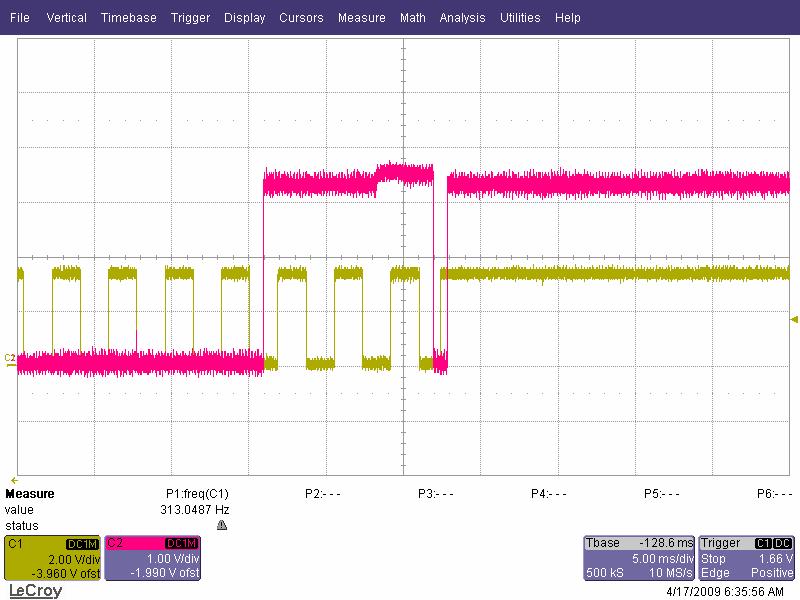Click the 2.00 V/div C1 scale value
800x600 pixels.
pos(74,559)
